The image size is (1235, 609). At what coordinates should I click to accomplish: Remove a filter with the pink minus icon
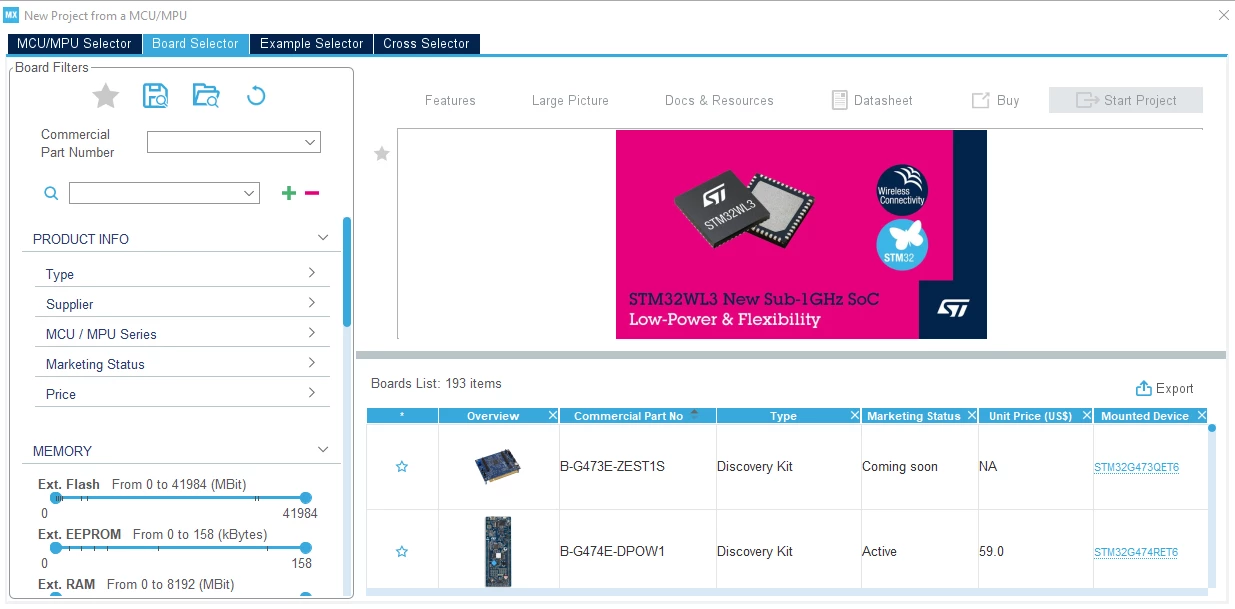tap(312, 193)
